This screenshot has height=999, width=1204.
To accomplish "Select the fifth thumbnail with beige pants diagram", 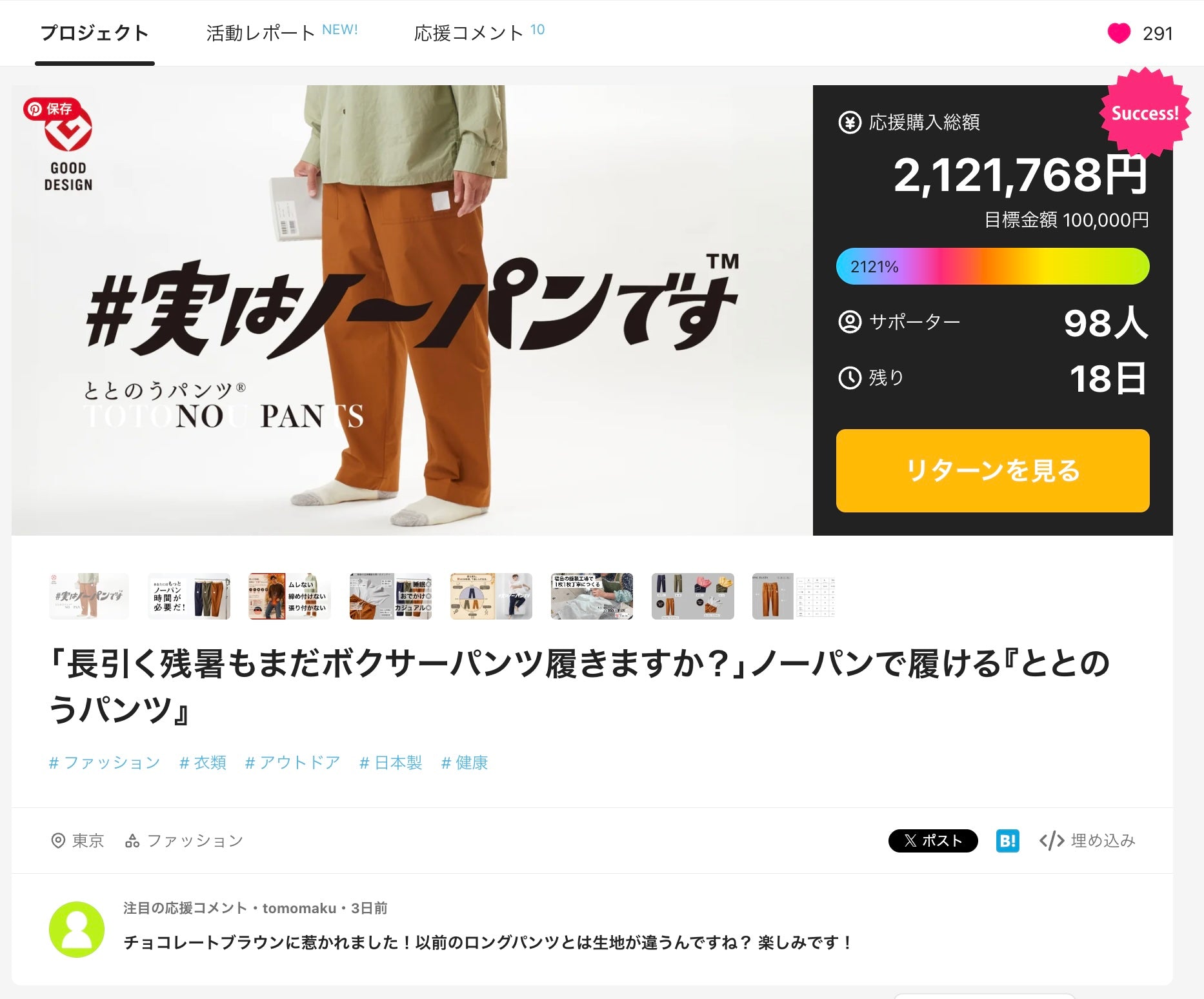I will (491, 596).
